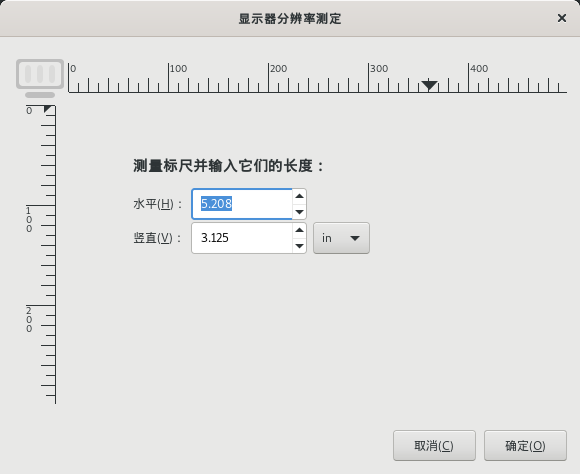Image resolution: width=580 pixels, height=474 pixels.
Task: Increase the 竖直(V) value with up arrow
Action: pyautogui.click(x=300, y=230)
